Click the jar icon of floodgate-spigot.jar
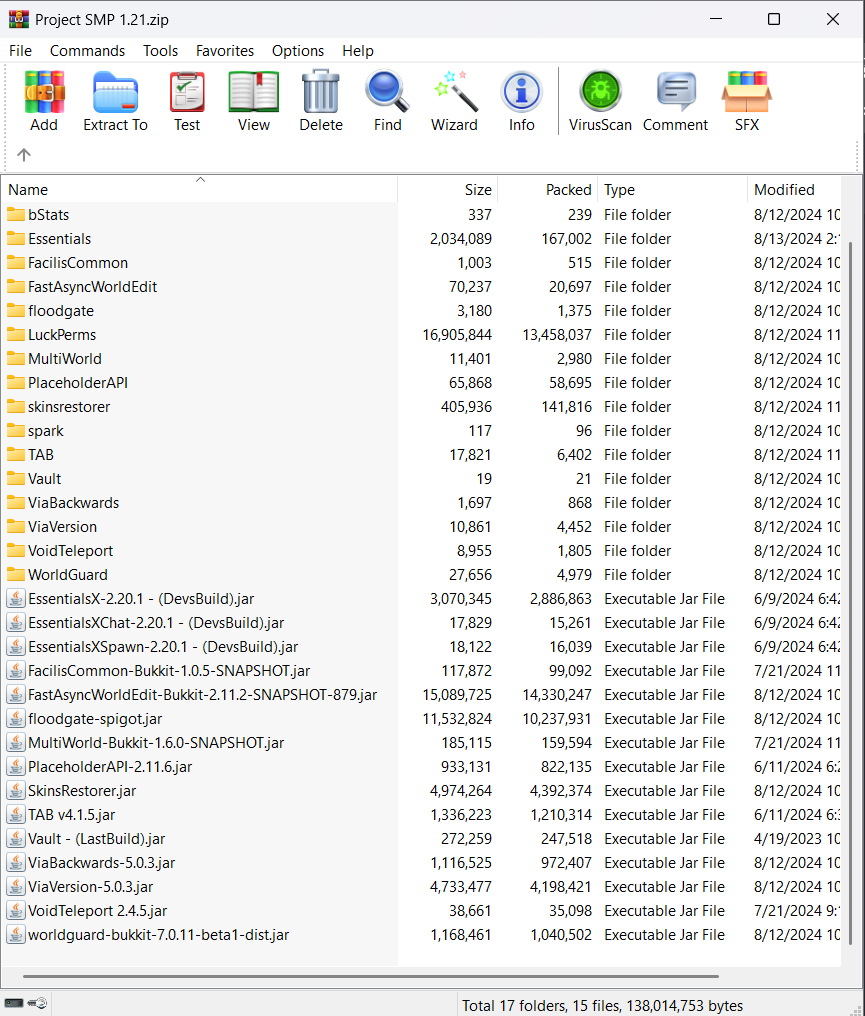The width and height of the screenshot is (865, 1016). point(16,719)
